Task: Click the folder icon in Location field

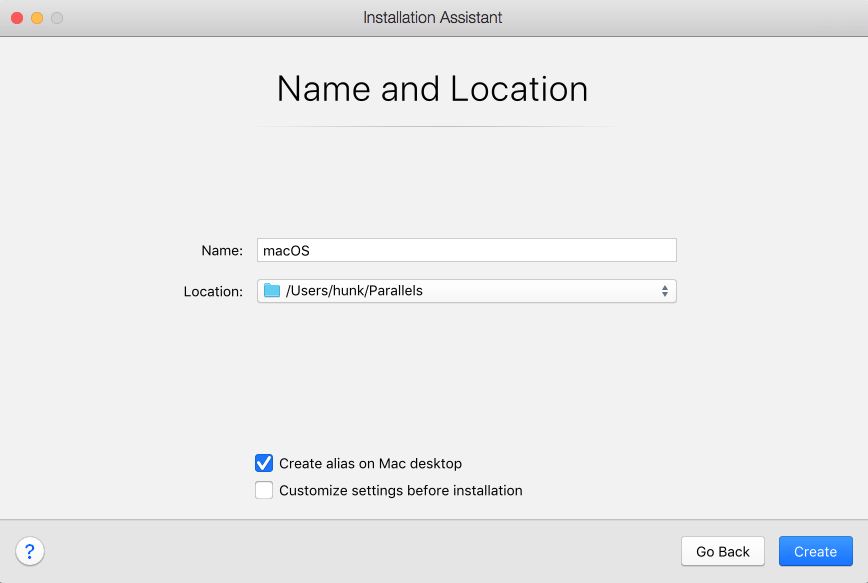Action: pyautogui.click(x=272, y=291)
